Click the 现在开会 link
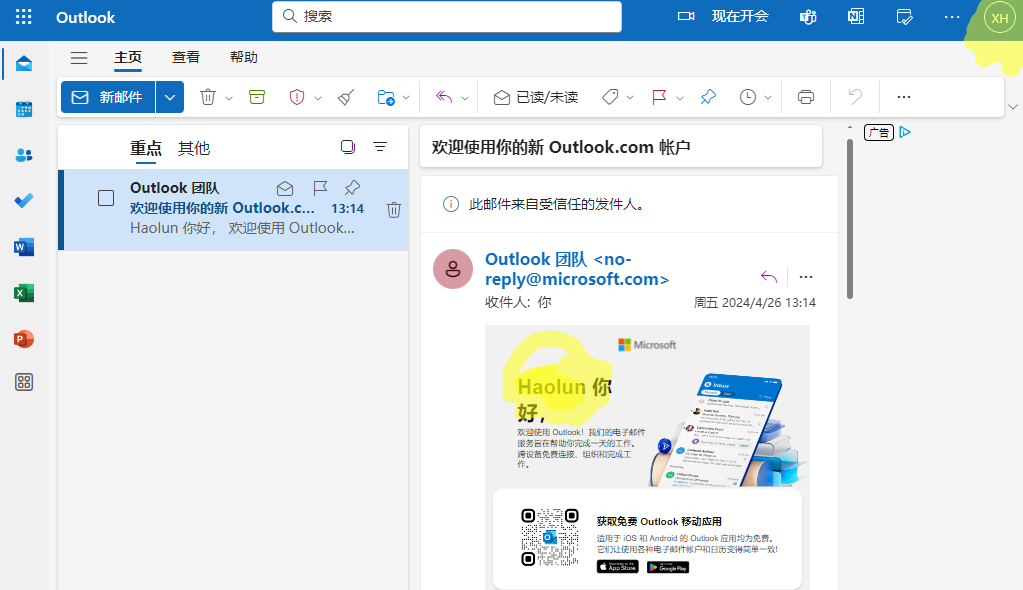This screenshot has width=1023, height=590. pyautogui.click(x=740, y=16)
